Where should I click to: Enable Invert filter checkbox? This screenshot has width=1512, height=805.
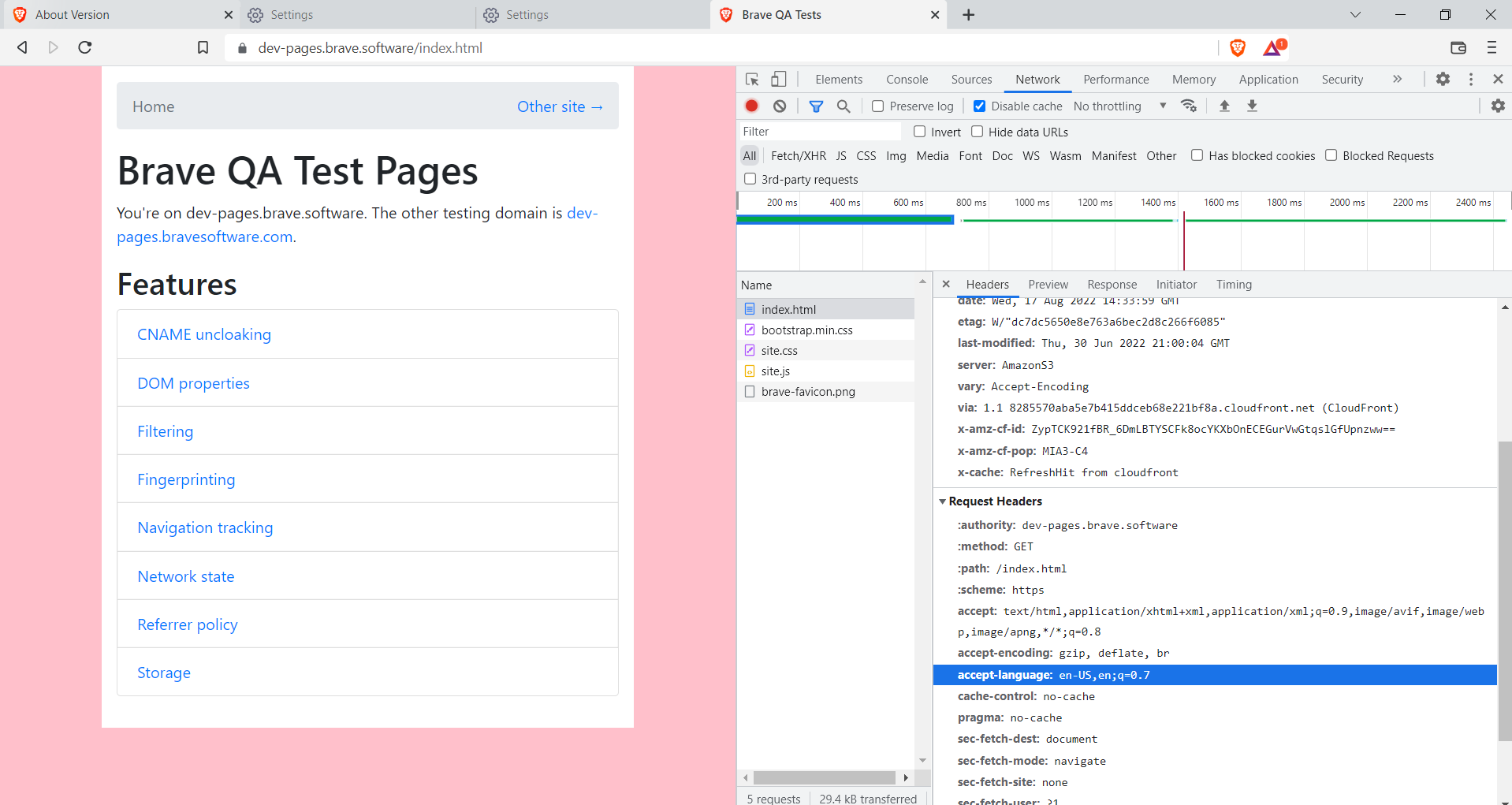pyautogui.click(x=919, y=132)
